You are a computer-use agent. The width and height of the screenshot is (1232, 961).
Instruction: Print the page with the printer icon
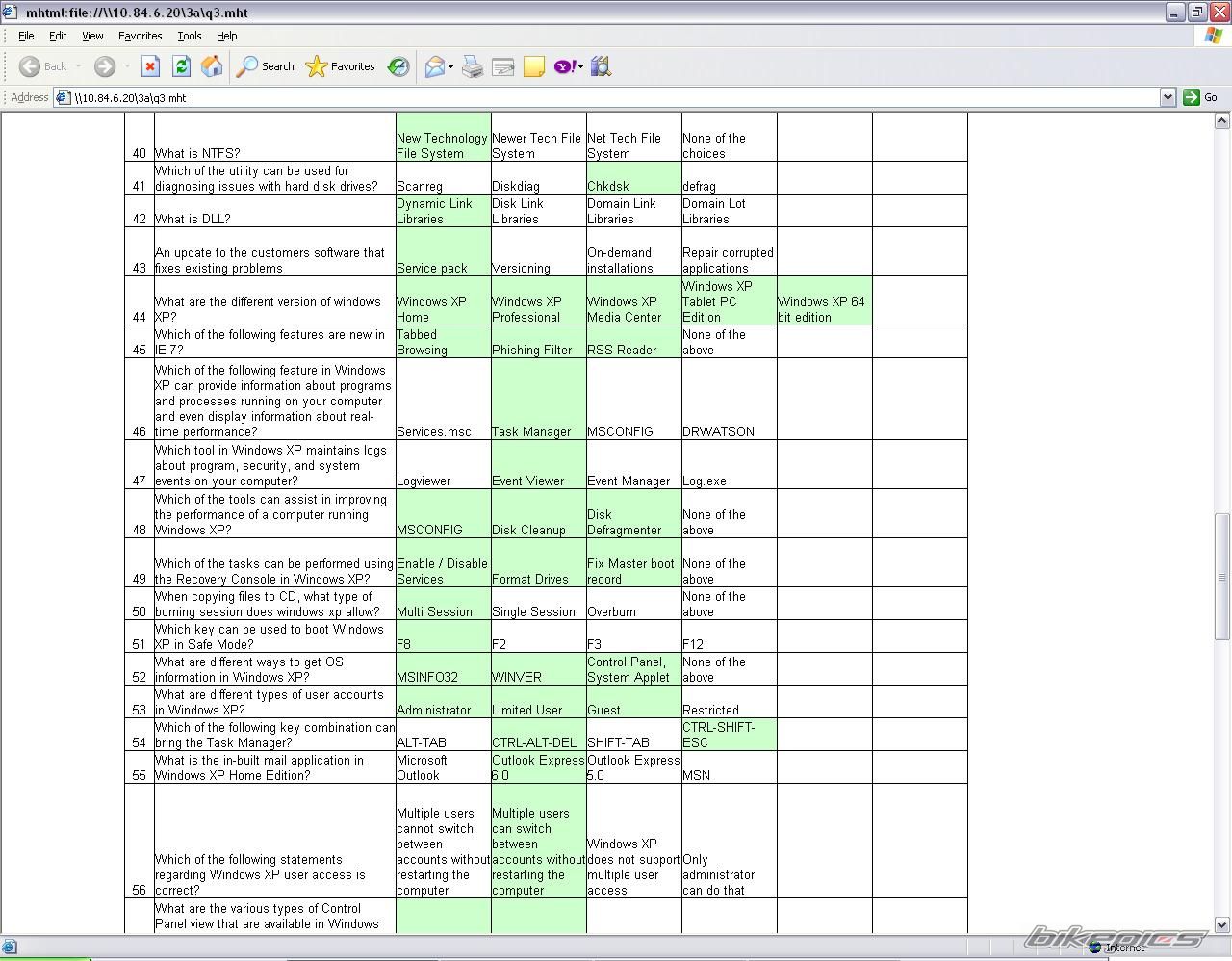[x=473, y=66]
